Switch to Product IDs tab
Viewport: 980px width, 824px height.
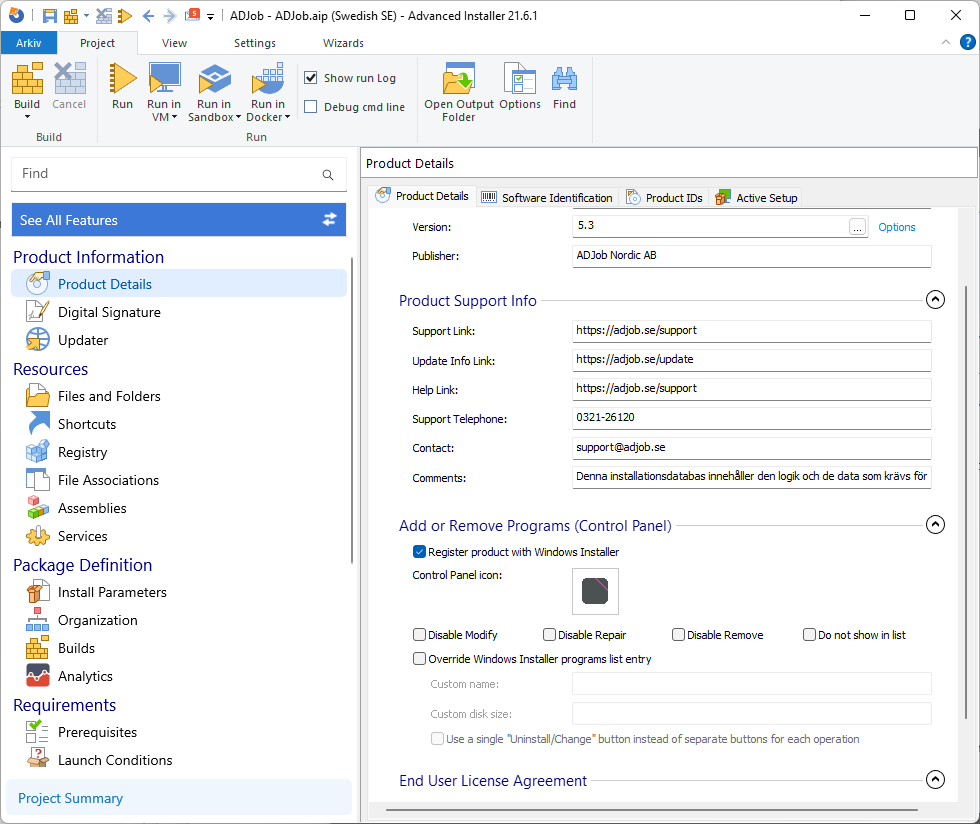pyautogui.click(x=664, y=198)
